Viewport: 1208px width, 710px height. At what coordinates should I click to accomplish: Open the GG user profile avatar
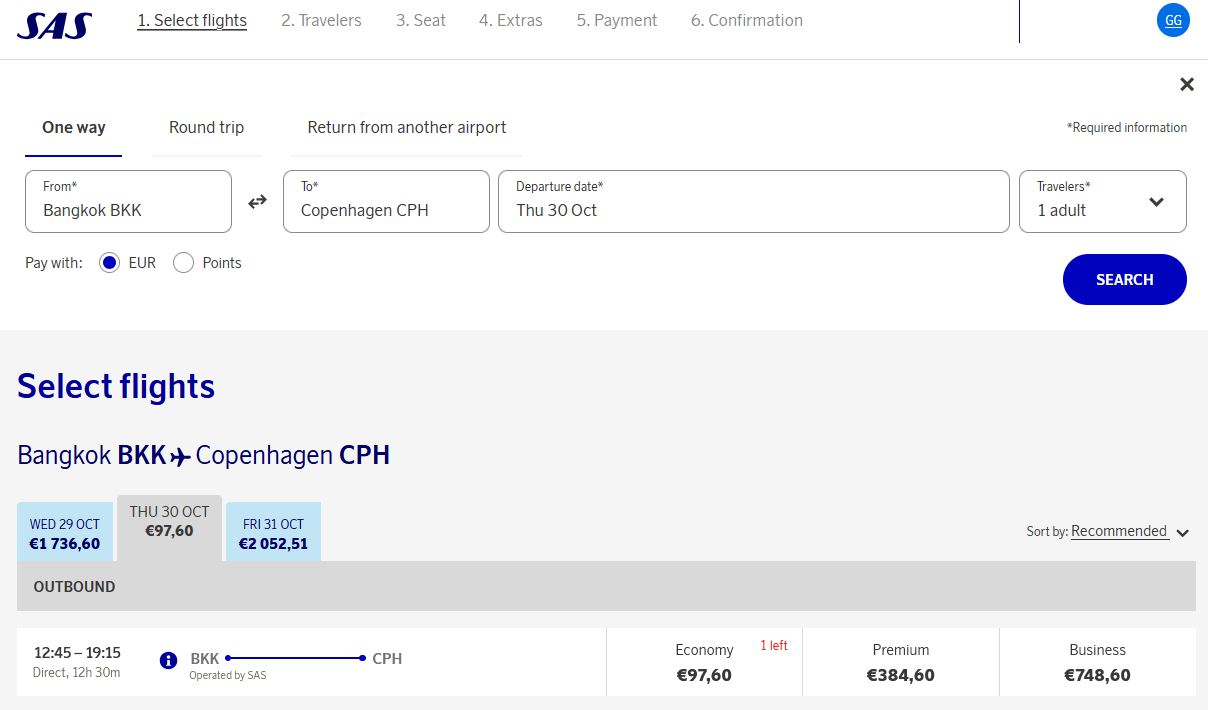point(1173,20)
